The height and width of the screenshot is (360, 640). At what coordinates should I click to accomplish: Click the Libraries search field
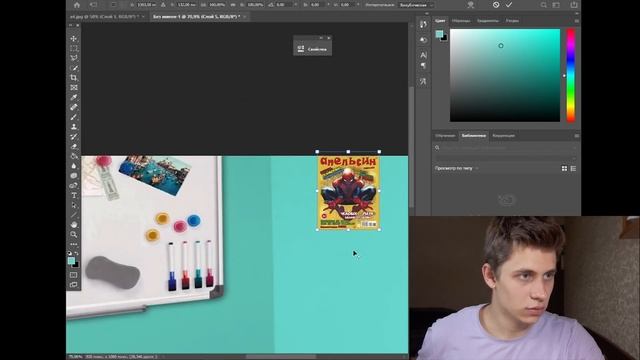506,147
